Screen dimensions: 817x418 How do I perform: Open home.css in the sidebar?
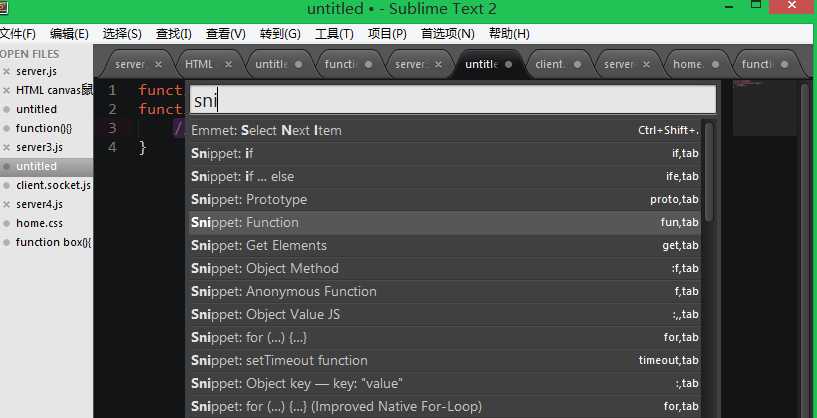tap(40, 223)
